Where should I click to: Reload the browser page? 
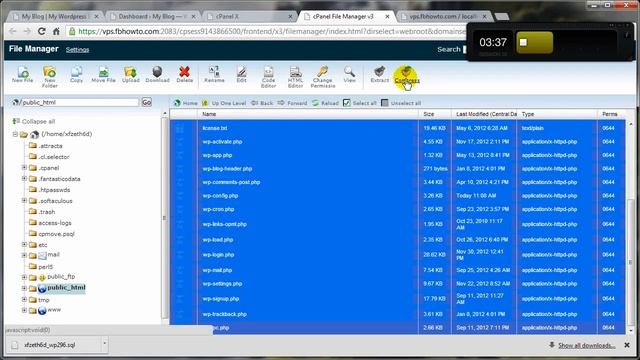point(41,31)
